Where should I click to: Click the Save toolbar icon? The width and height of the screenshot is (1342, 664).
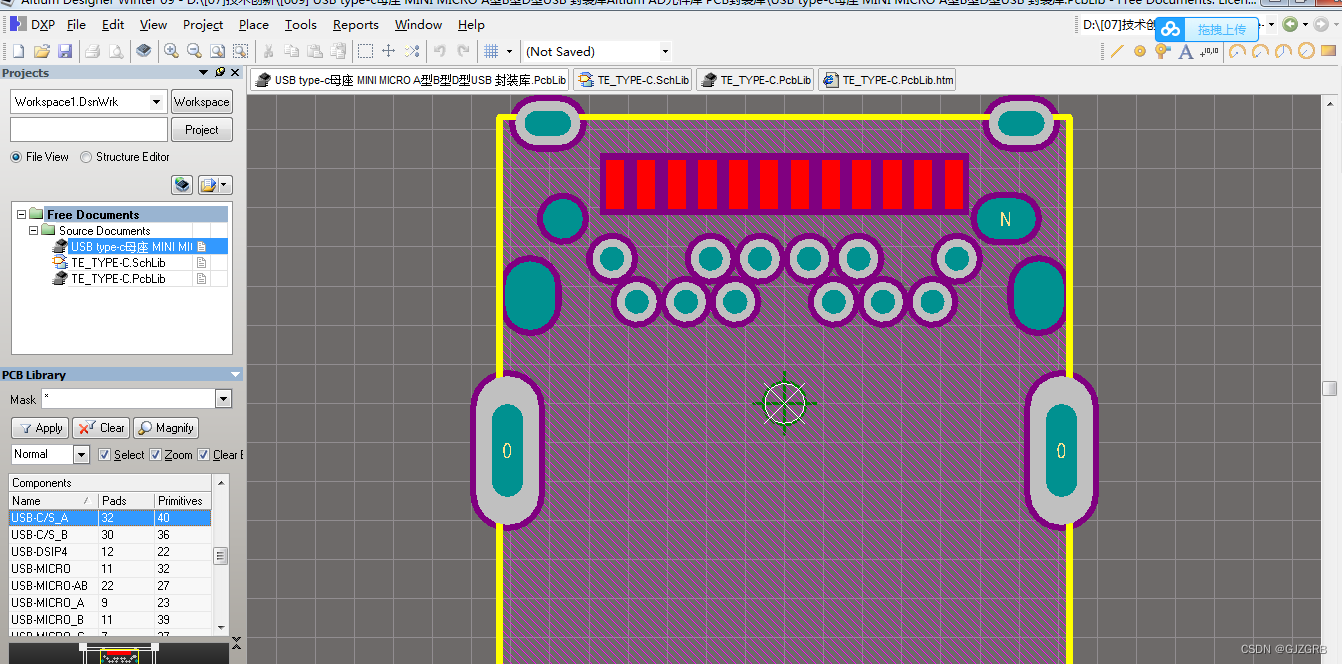[x=64, y=51]
